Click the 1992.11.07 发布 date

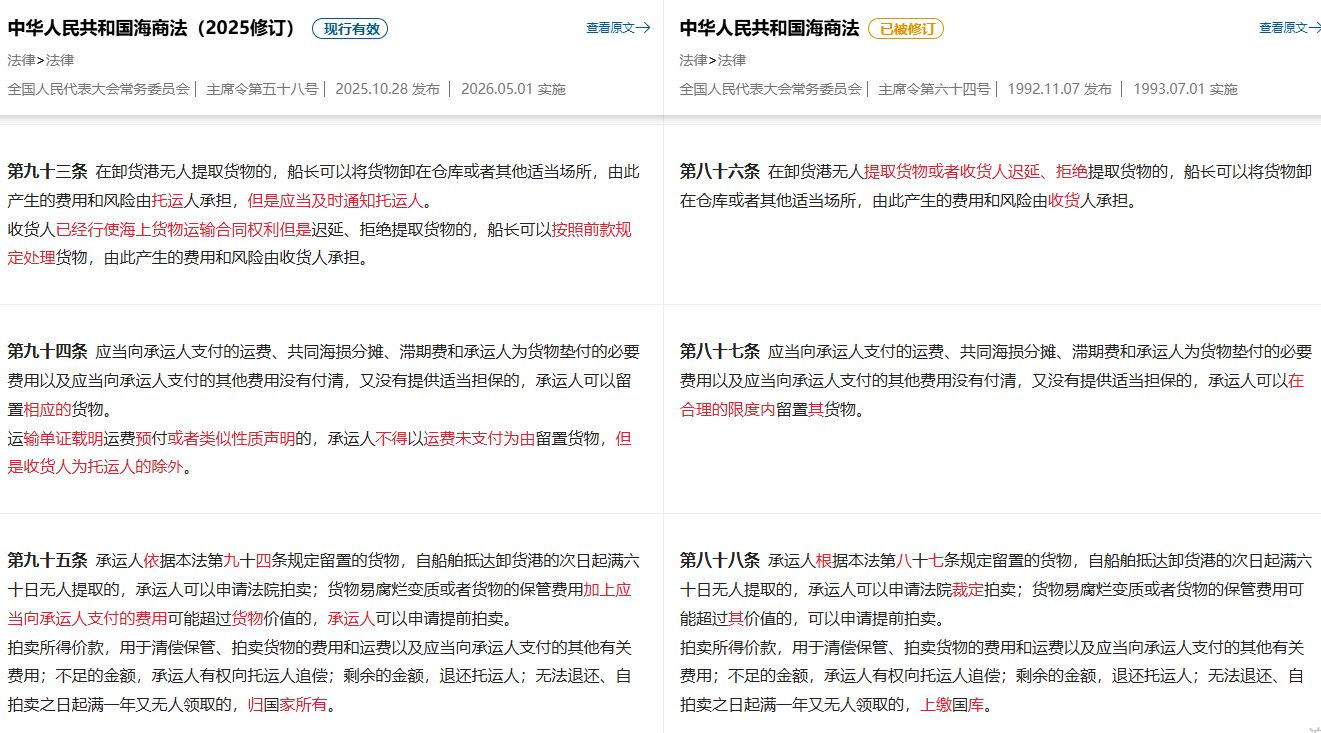[1059, 89]
